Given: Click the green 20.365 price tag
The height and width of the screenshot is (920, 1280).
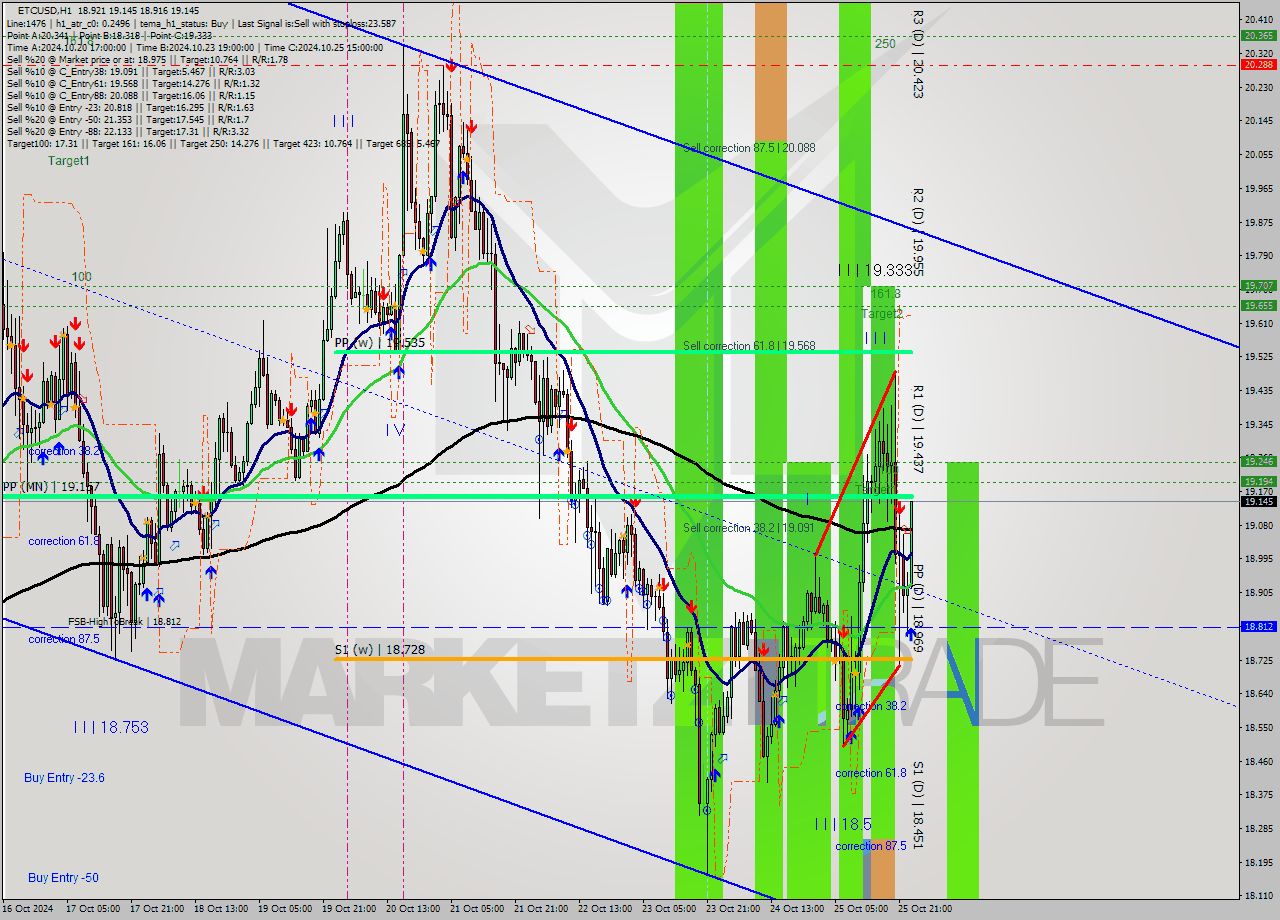Looking at the screenshot, I should [x=1258, y=35].
